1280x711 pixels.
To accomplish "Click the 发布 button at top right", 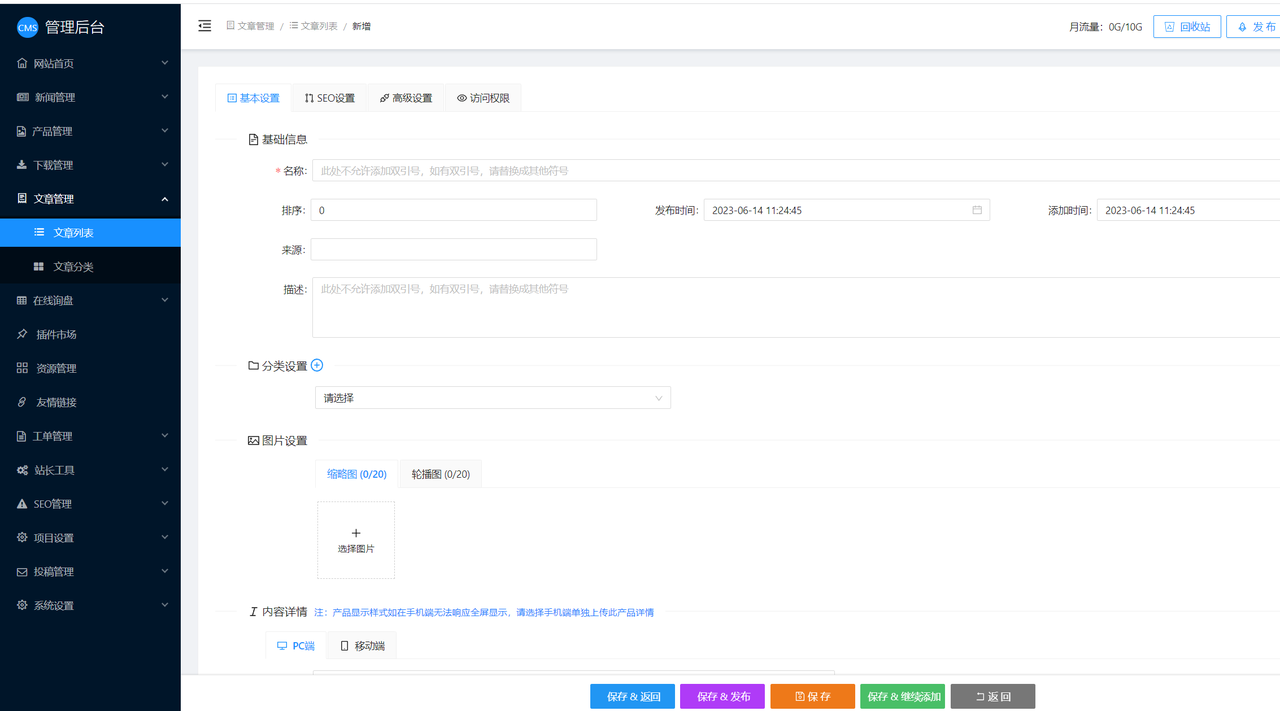I will 1257,26.
